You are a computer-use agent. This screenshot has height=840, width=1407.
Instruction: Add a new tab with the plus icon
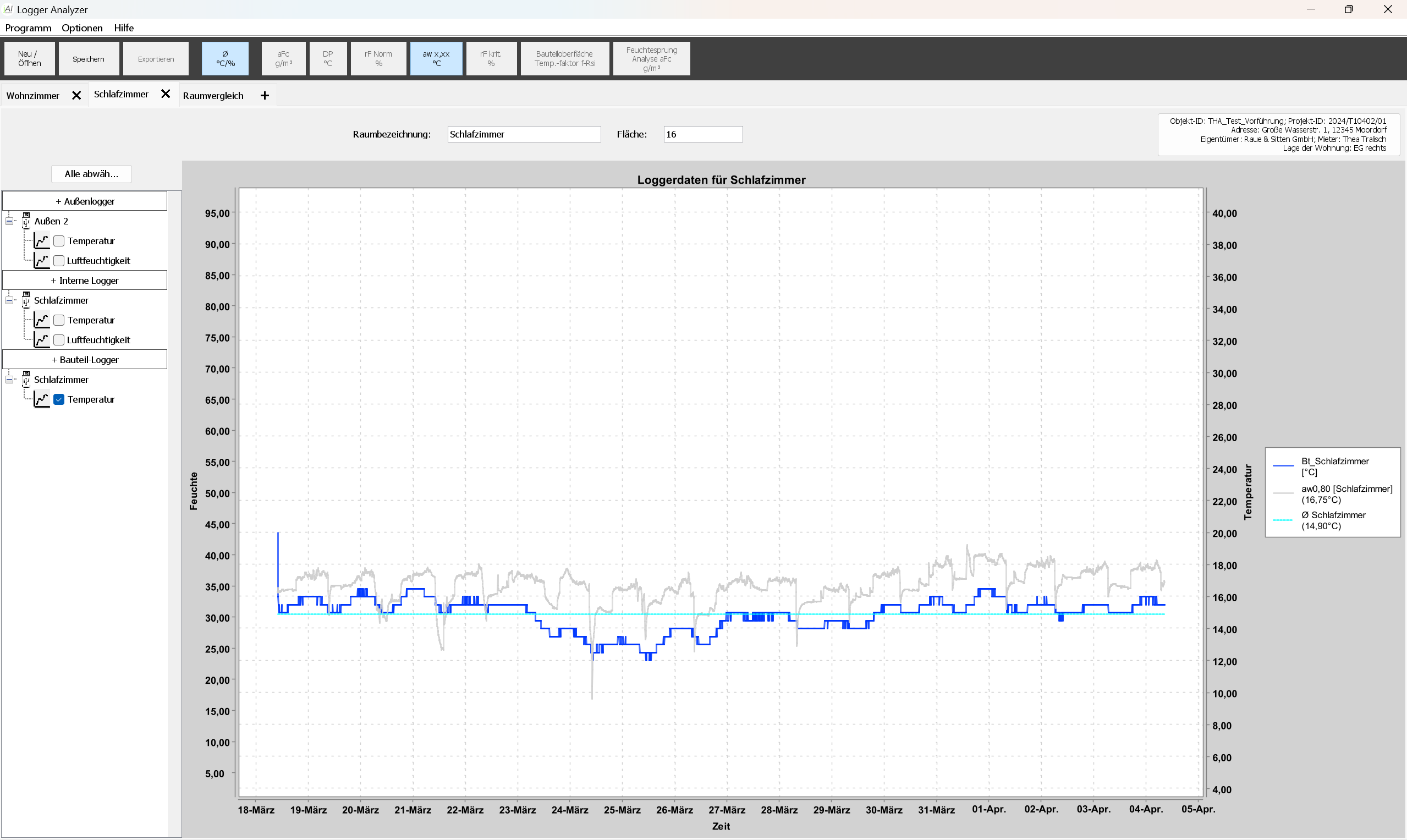pos(265,96)
